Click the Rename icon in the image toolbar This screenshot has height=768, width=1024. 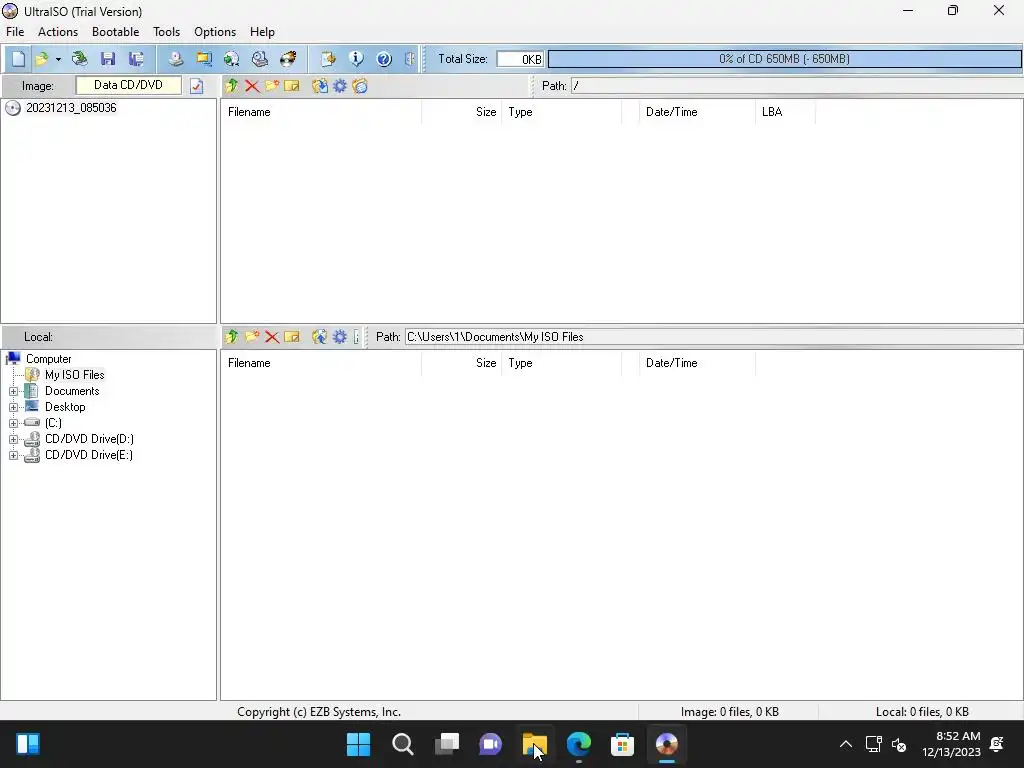(x=292, y=86)
